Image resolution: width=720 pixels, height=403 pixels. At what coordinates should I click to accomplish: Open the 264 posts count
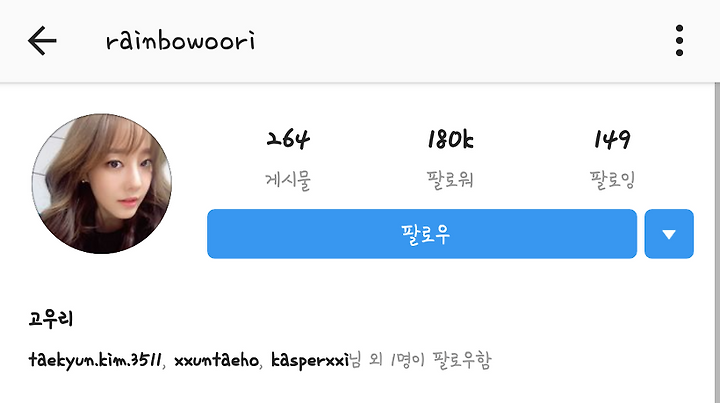(x=288, y=140)
